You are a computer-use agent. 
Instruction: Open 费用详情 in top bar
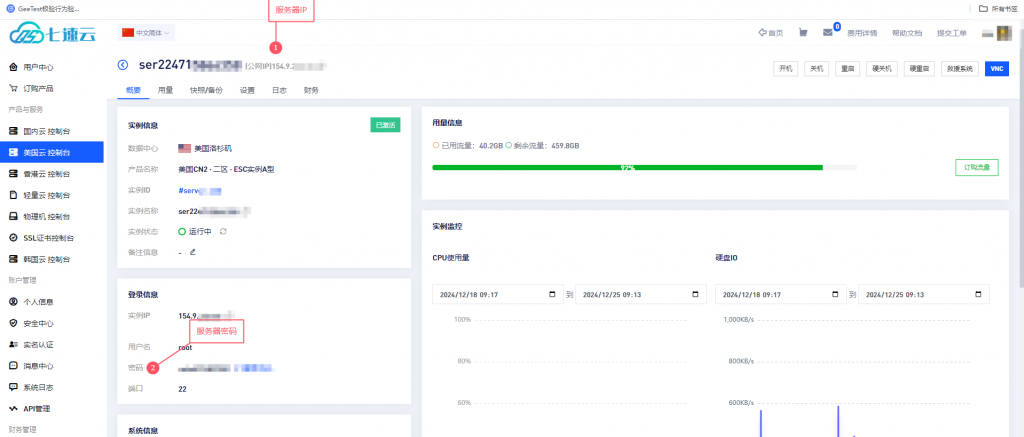(x=862, y=33)
